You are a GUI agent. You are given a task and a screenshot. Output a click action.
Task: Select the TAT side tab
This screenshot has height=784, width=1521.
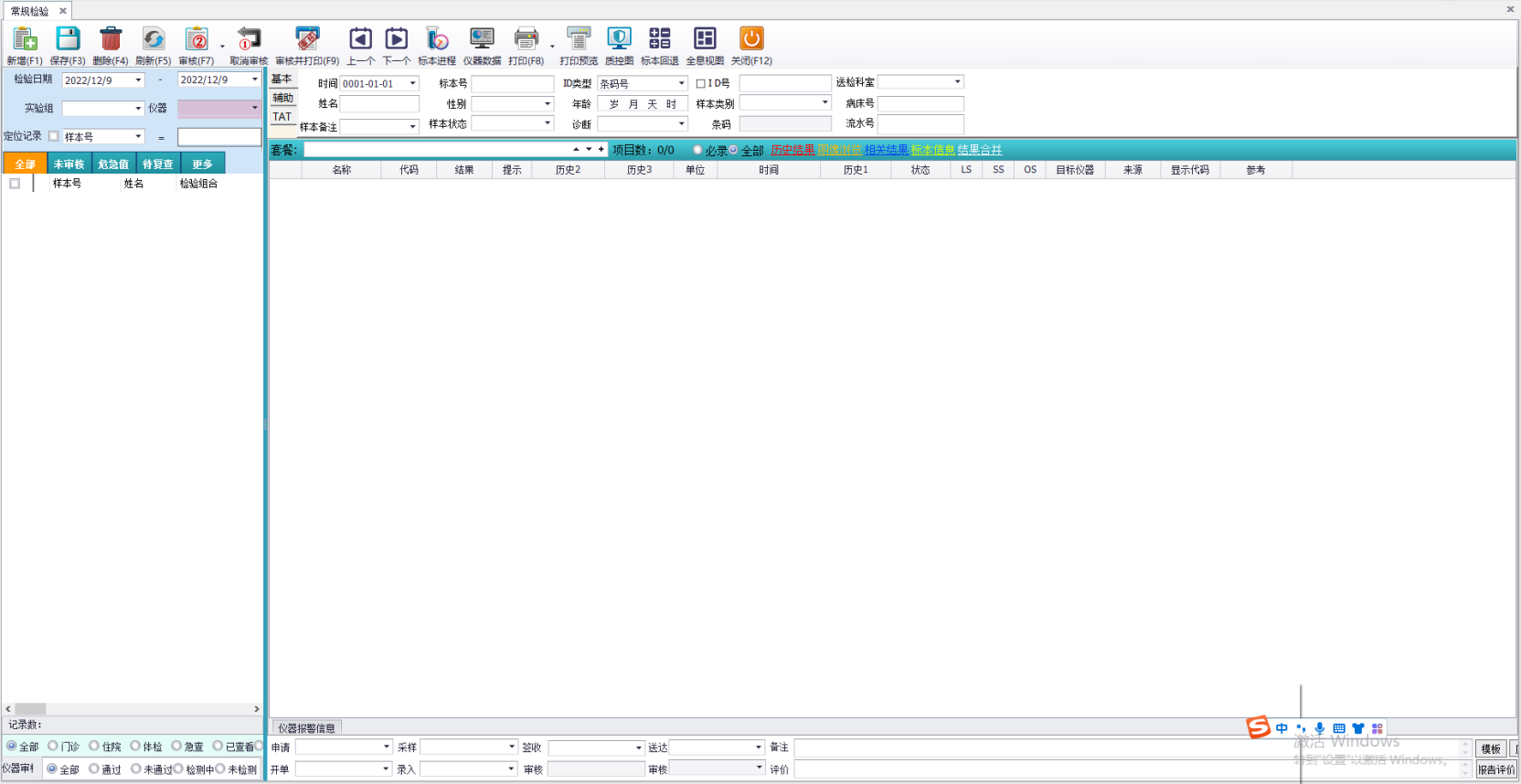[282, 116]
